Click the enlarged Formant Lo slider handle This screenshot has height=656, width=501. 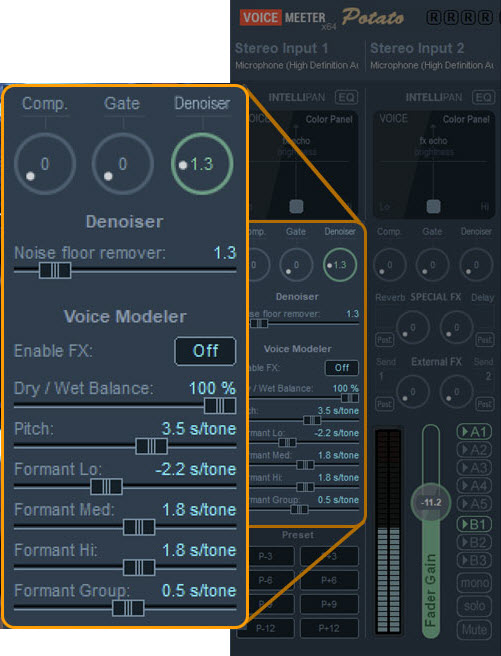[107, 487]
